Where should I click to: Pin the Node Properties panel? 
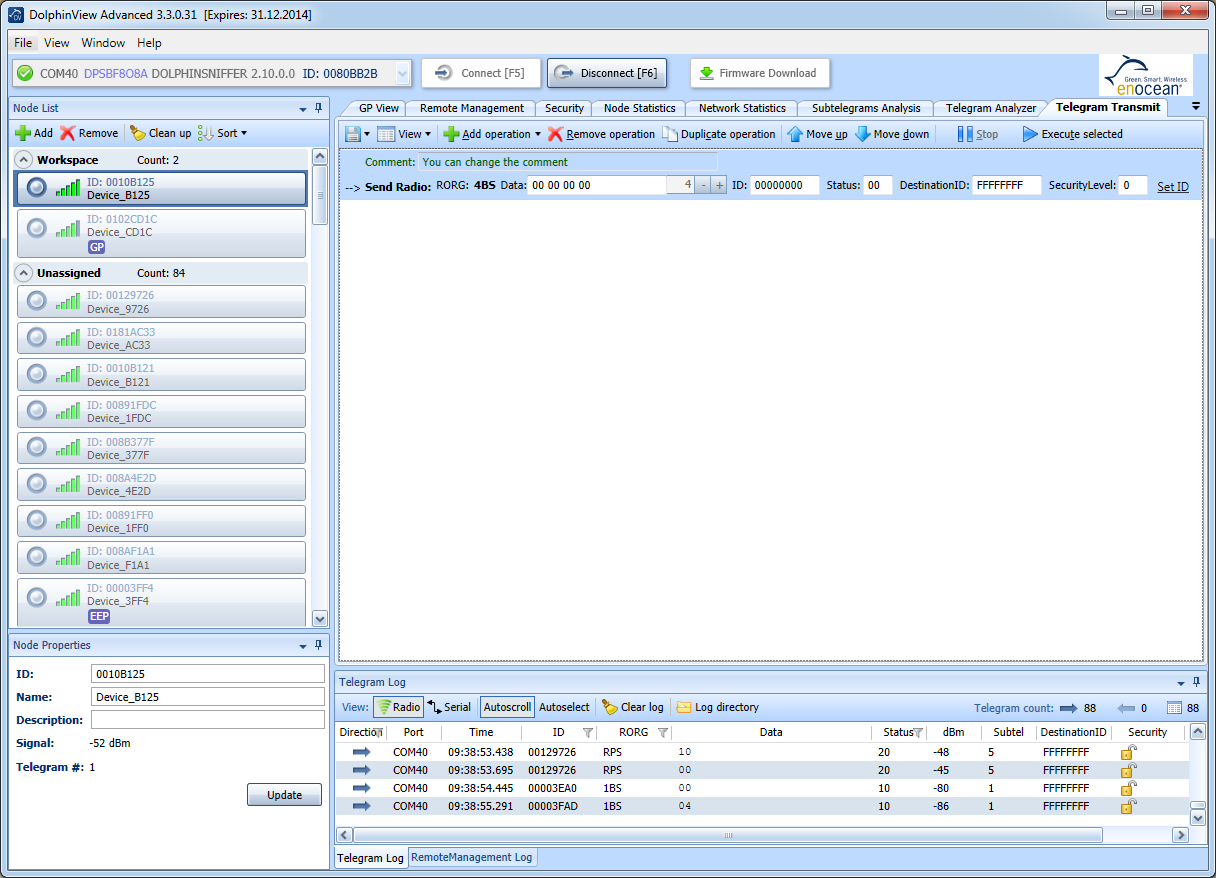pyautogui.click(x=318, y=646)
